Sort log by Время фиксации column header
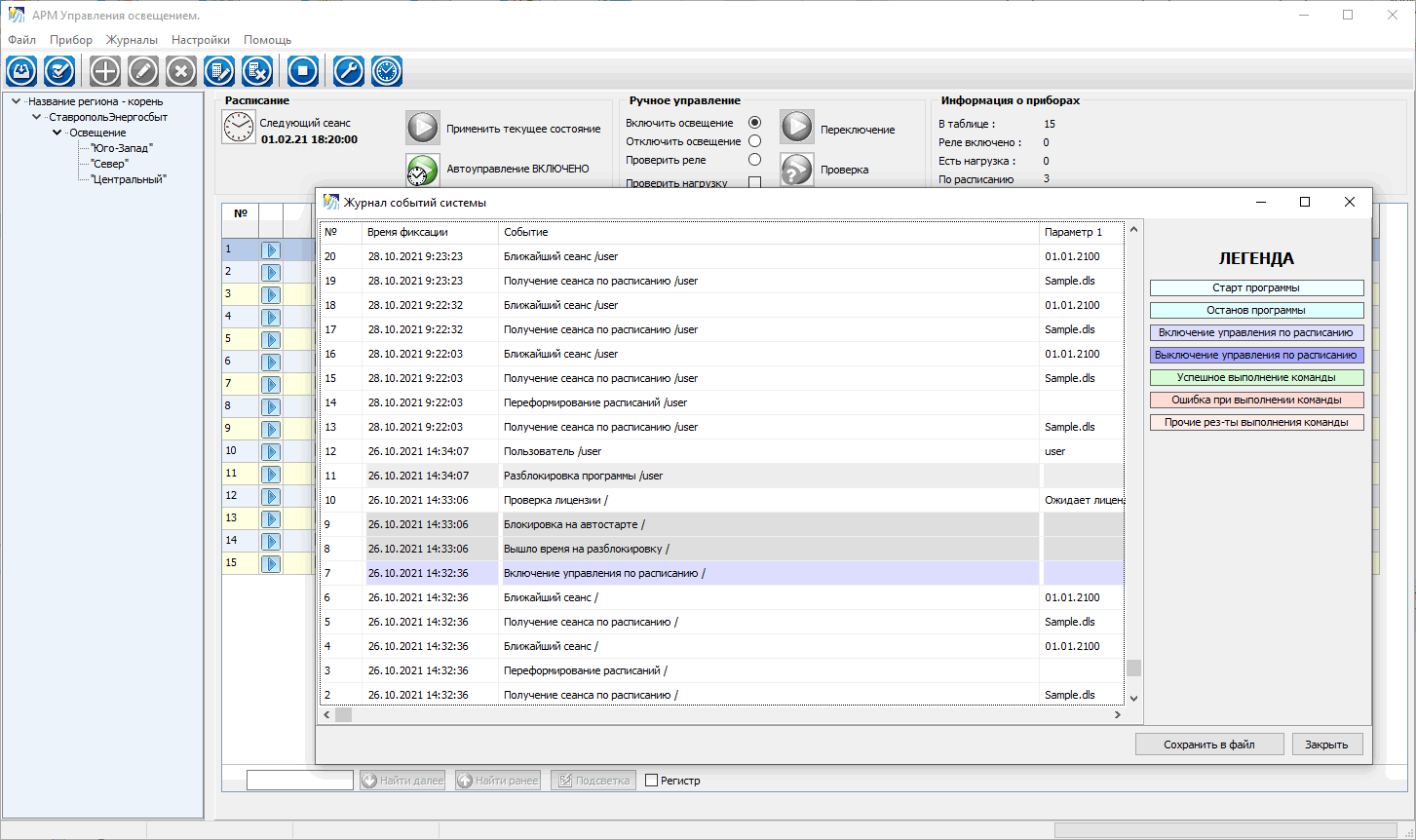Viewport: 1416px width, 840px height. [430, 232]
